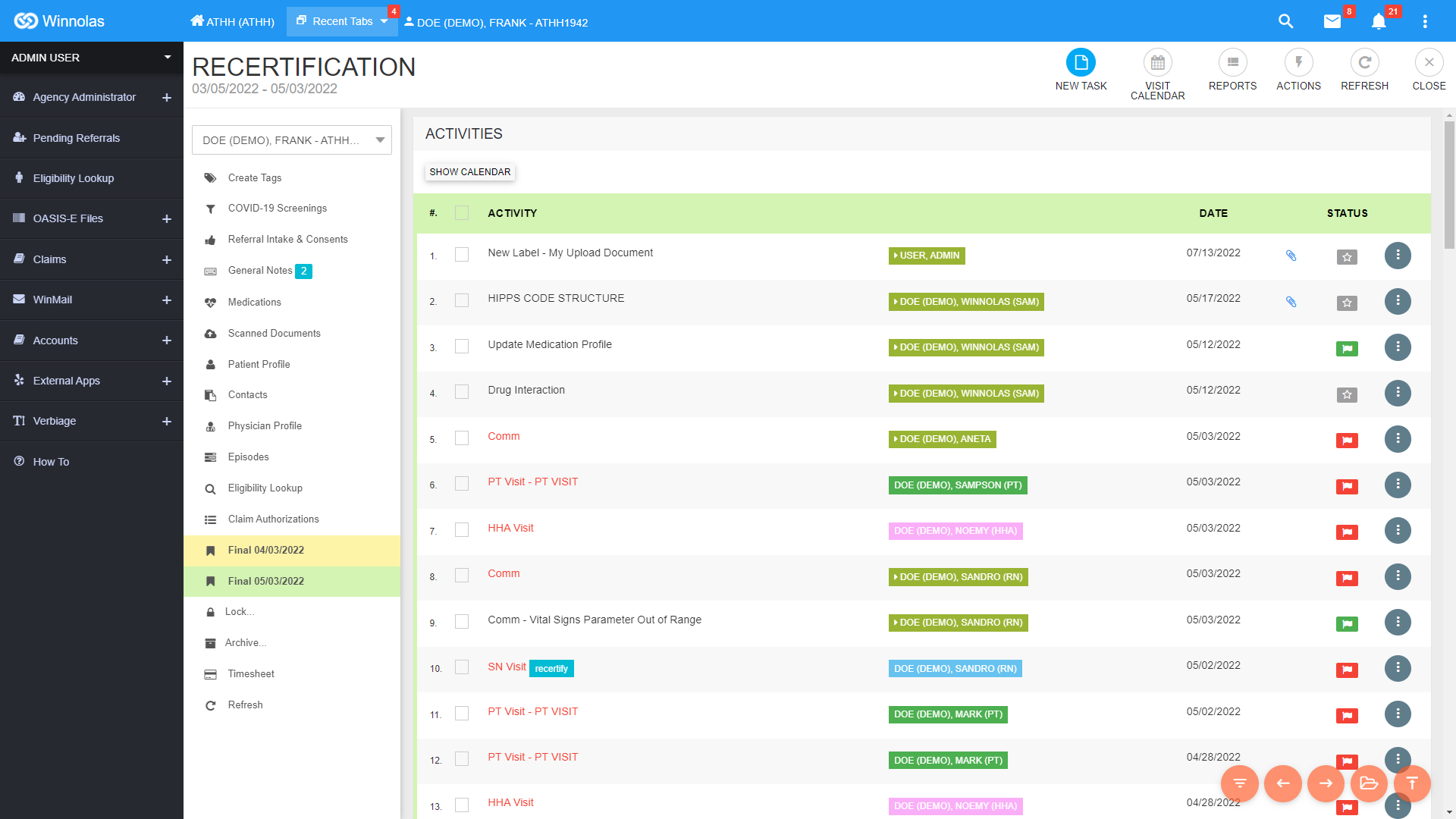
Task: Expand the Accounts section
Action: click(x=167, y=341)
